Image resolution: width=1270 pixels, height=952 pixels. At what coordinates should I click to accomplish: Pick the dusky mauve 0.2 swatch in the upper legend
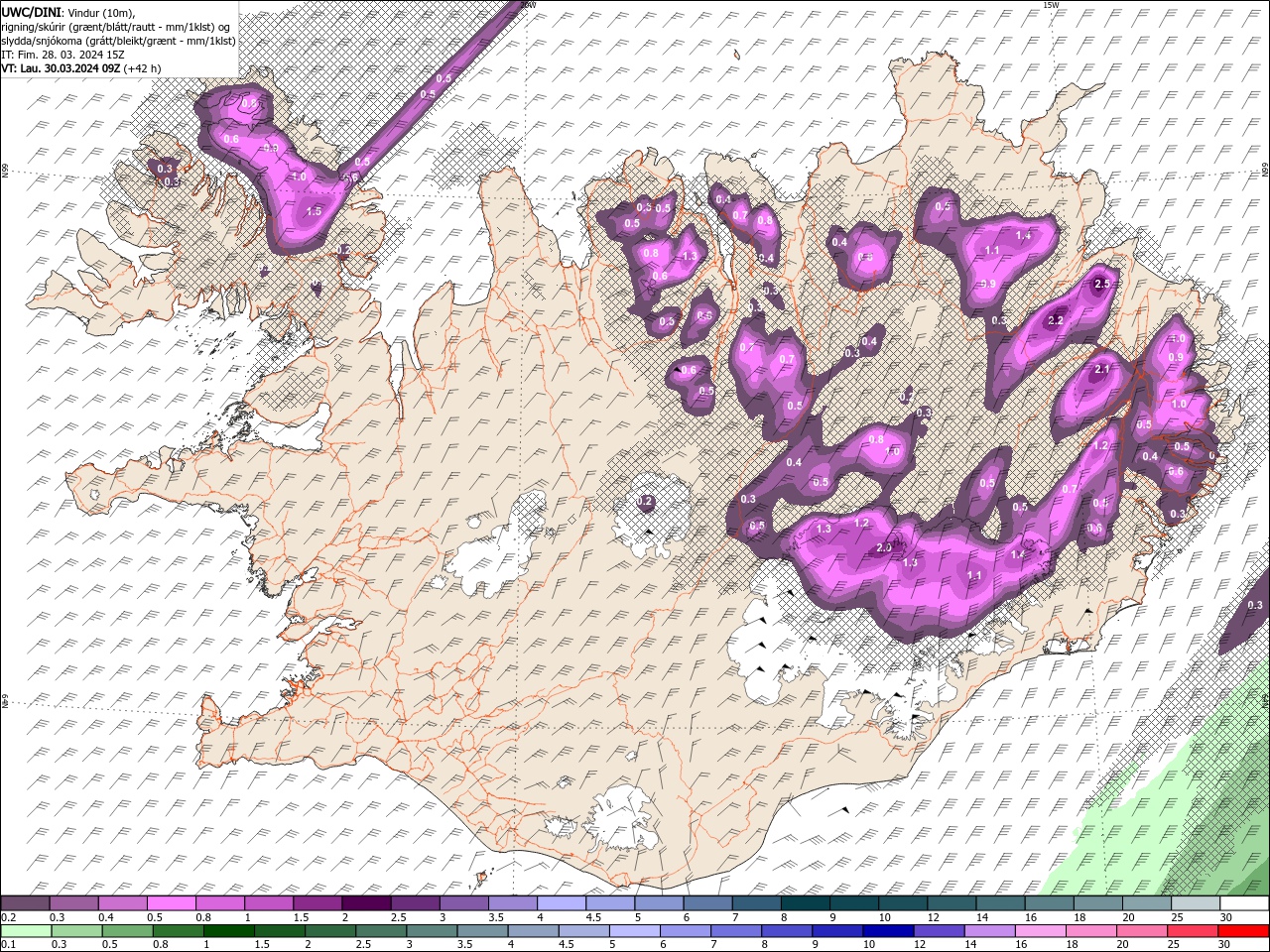(x=25, y=903)
